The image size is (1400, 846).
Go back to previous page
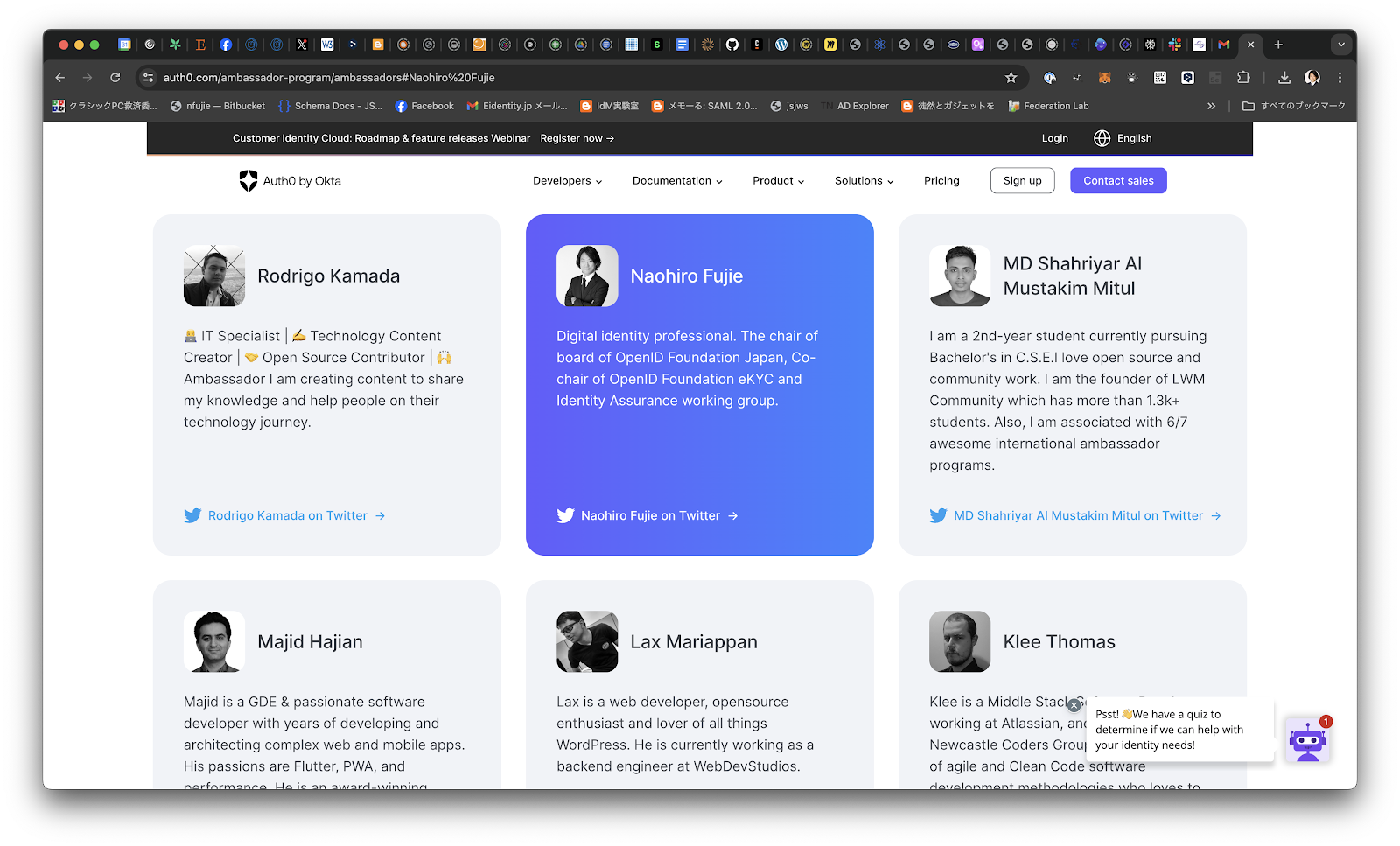coord(60,78)
